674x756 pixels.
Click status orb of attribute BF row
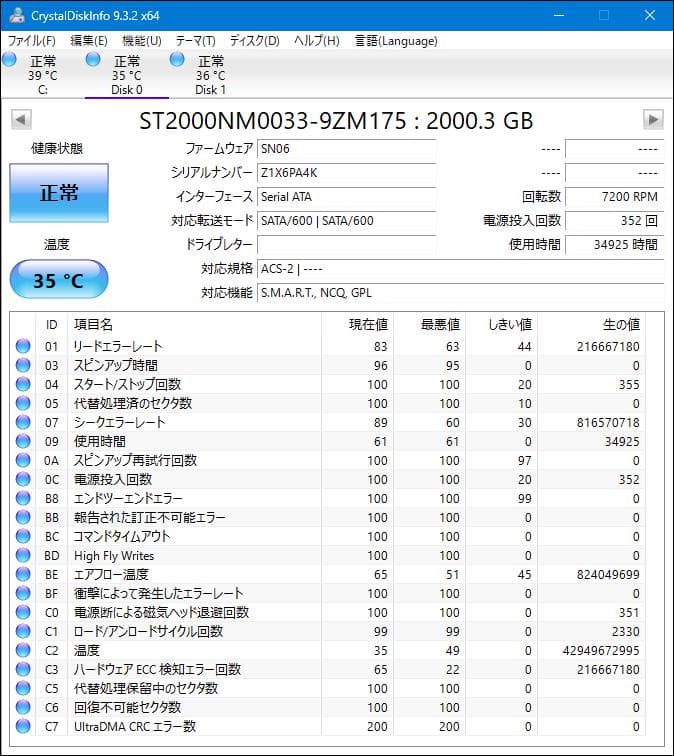coord(23,593)
